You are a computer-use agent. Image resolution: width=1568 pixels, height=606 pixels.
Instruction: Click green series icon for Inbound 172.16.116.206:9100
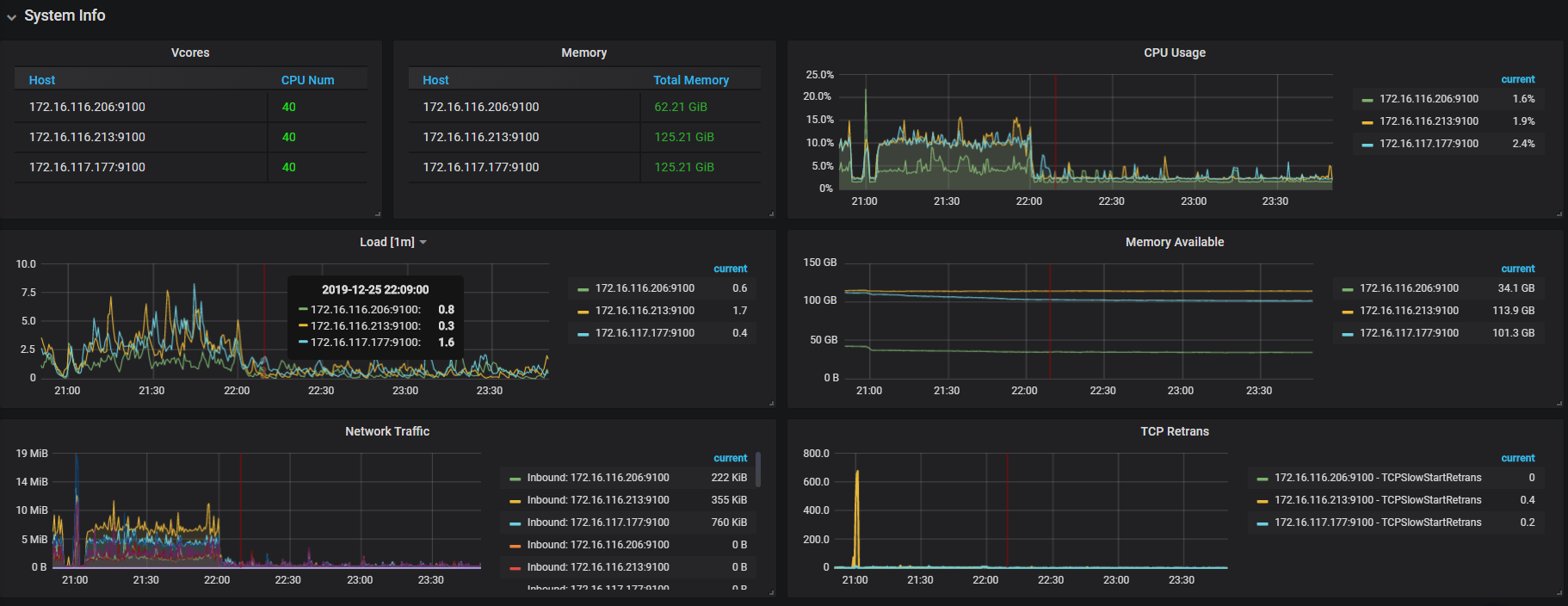515,479
